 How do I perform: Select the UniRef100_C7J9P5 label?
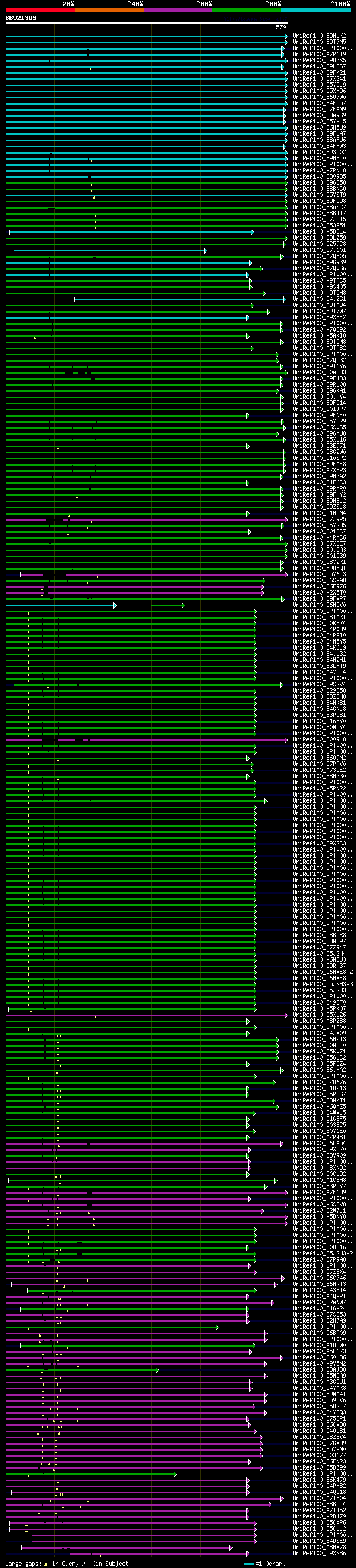click(319, 519)
